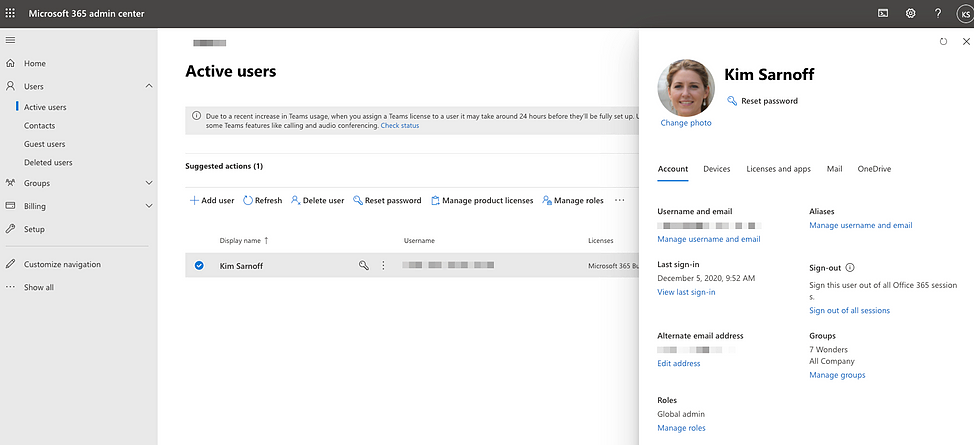This screenshot has width=974, height=445.
Task: Switch to Licenses and apps tab
Action: coord(778,169)
